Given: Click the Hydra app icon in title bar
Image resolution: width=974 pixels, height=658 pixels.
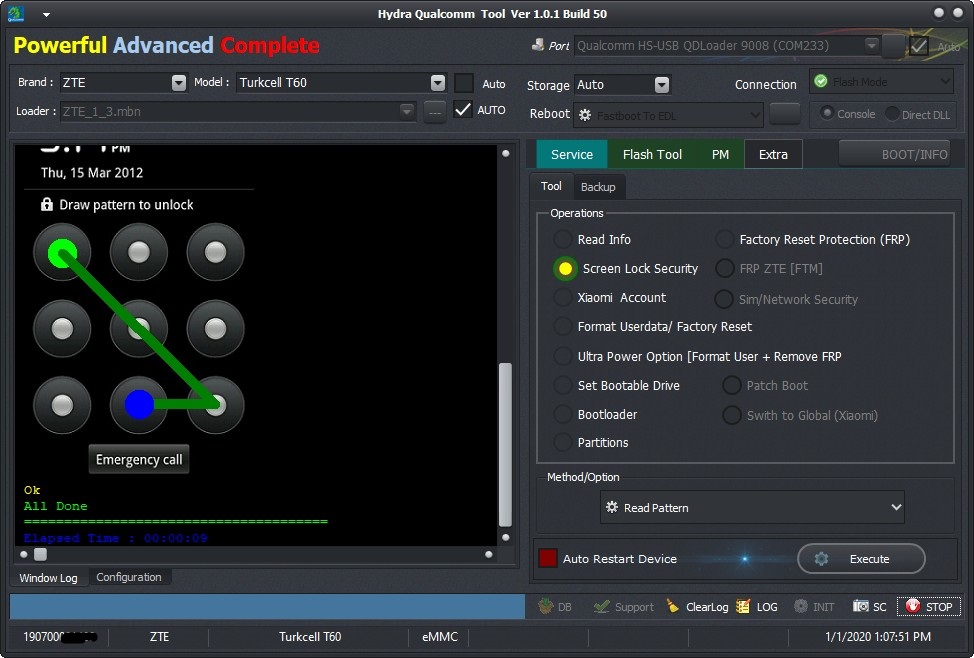Looking at the screenshot, I should pyautogui.click(x=16, y=13).
